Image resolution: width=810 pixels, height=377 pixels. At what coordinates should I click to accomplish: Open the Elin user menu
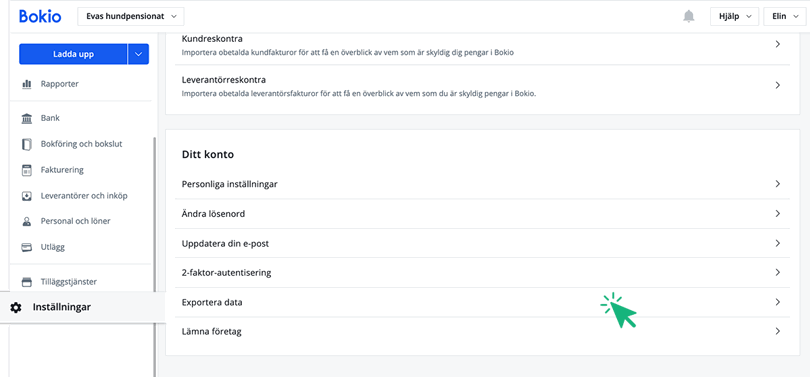785,17
